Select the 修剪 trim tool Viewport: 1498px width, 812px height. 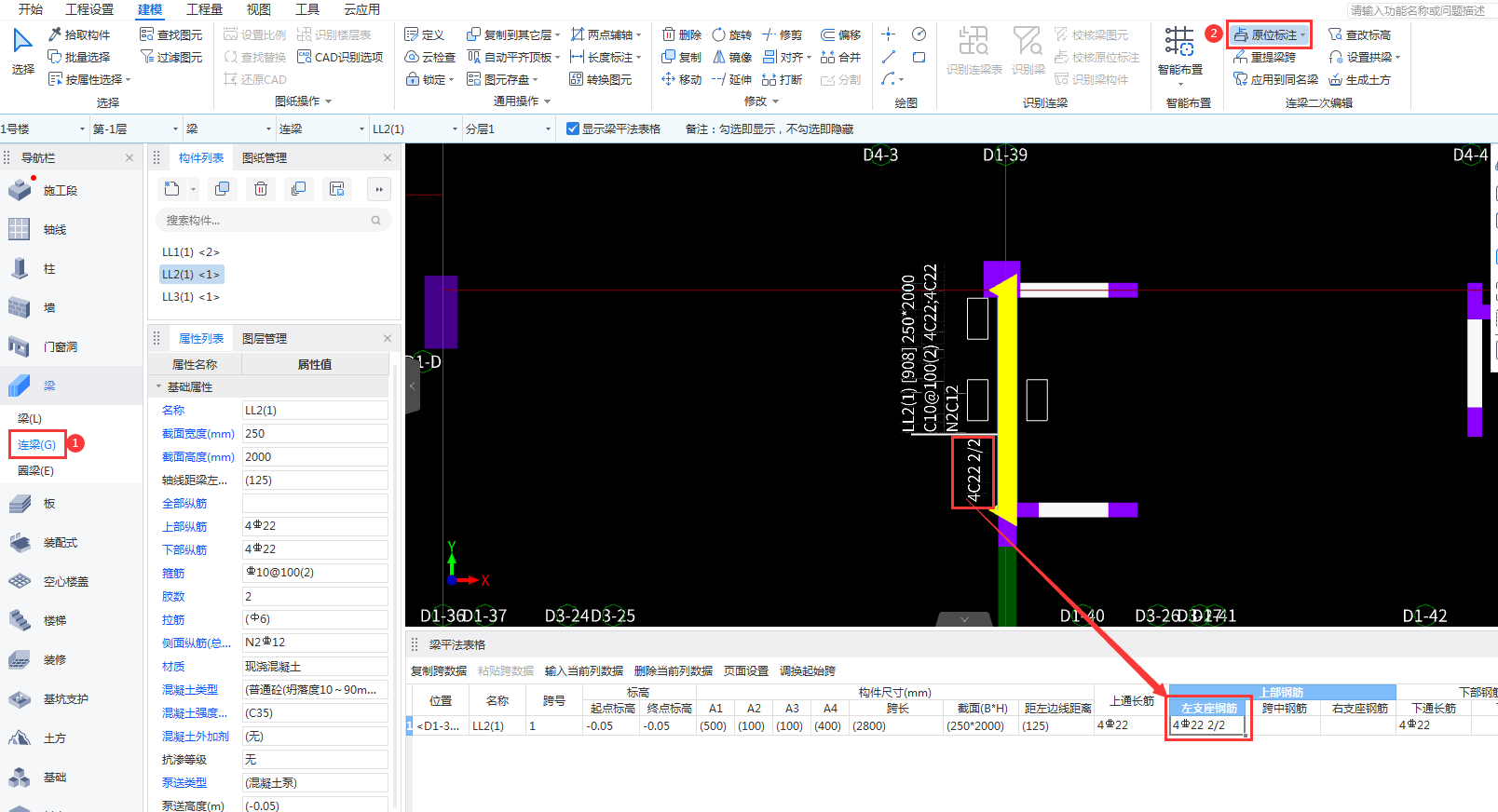point(783,34)
